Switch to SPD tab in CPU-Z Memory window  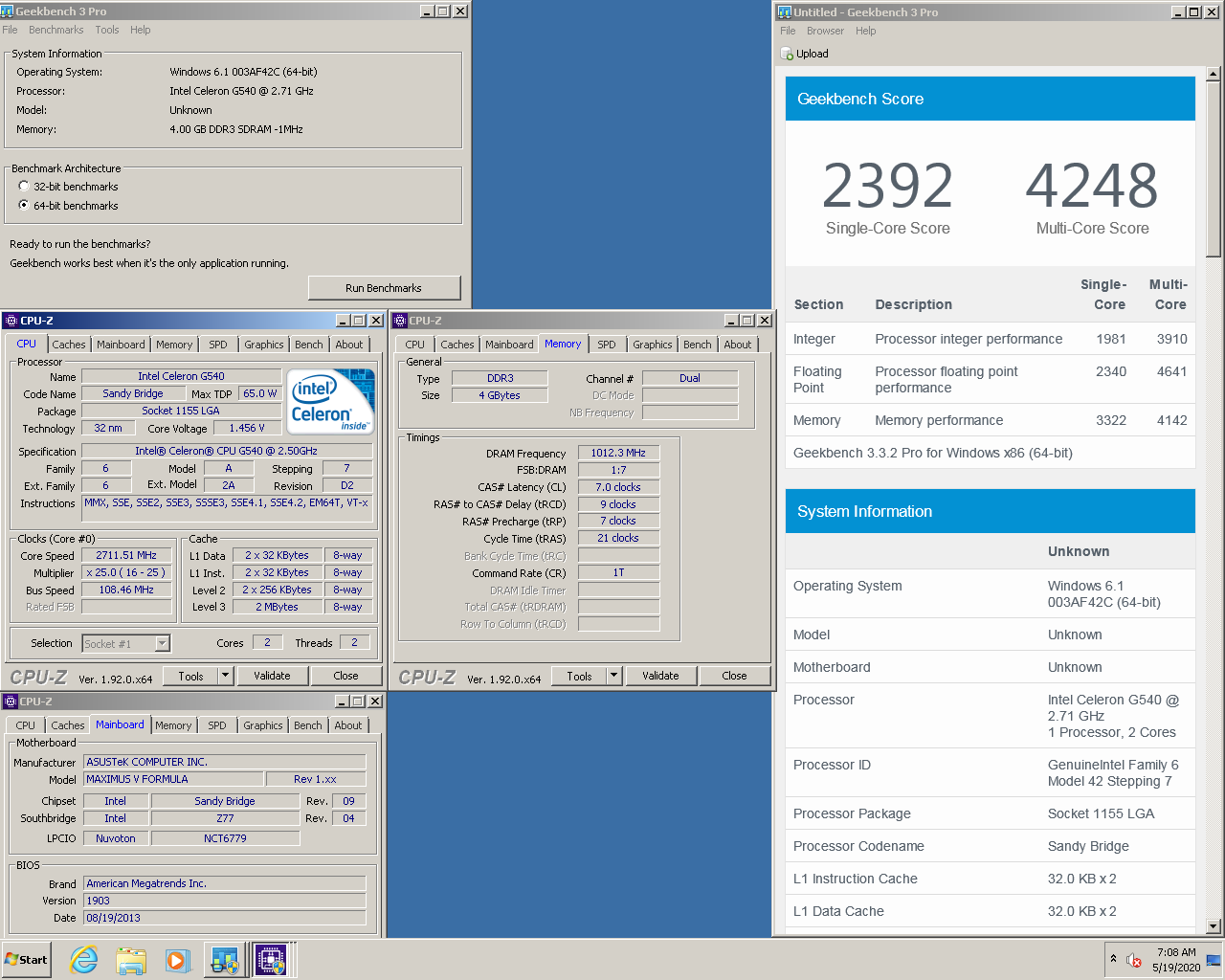[x=607, y=345]
